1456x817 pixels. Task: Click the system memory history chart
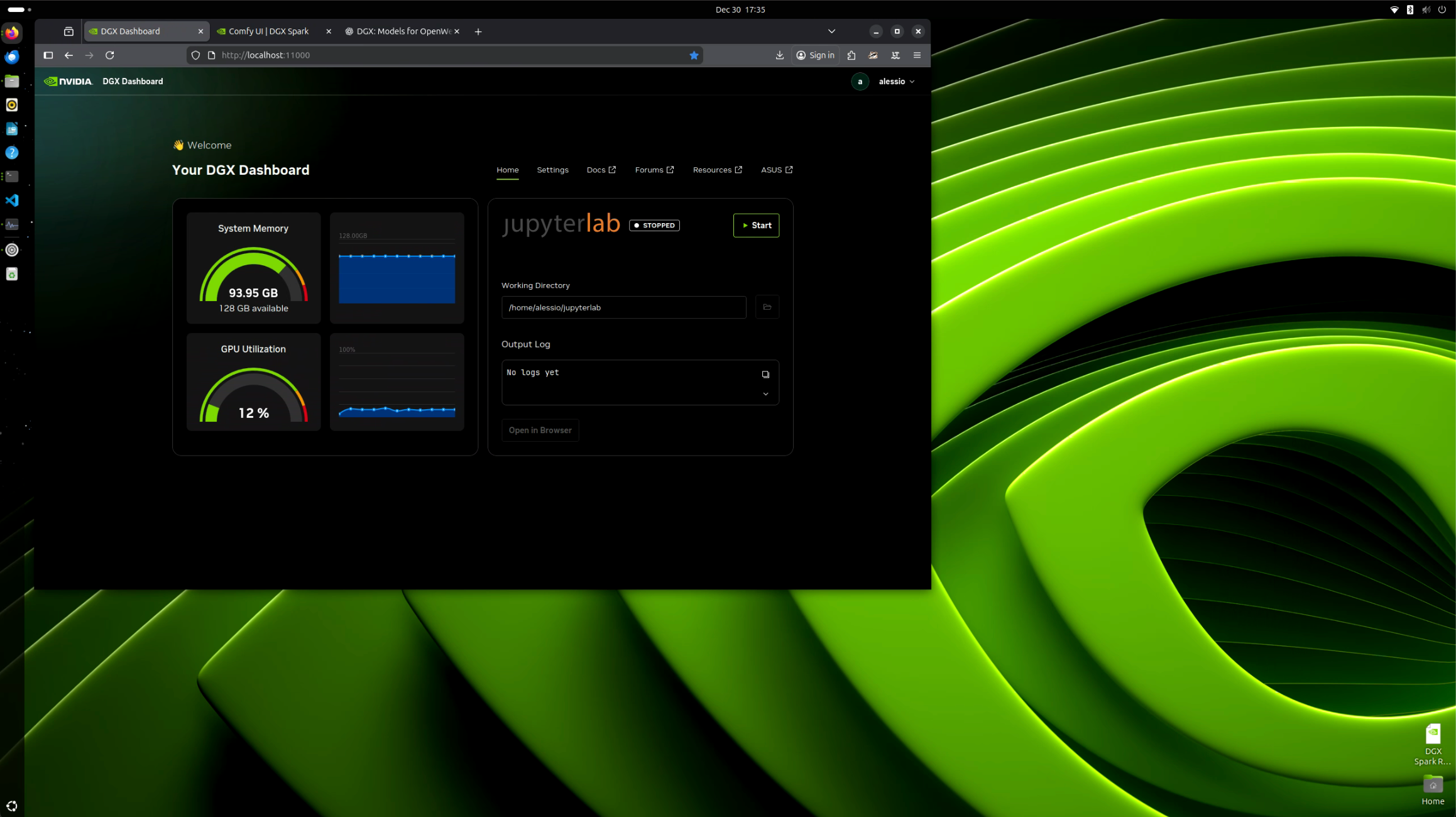397,268
